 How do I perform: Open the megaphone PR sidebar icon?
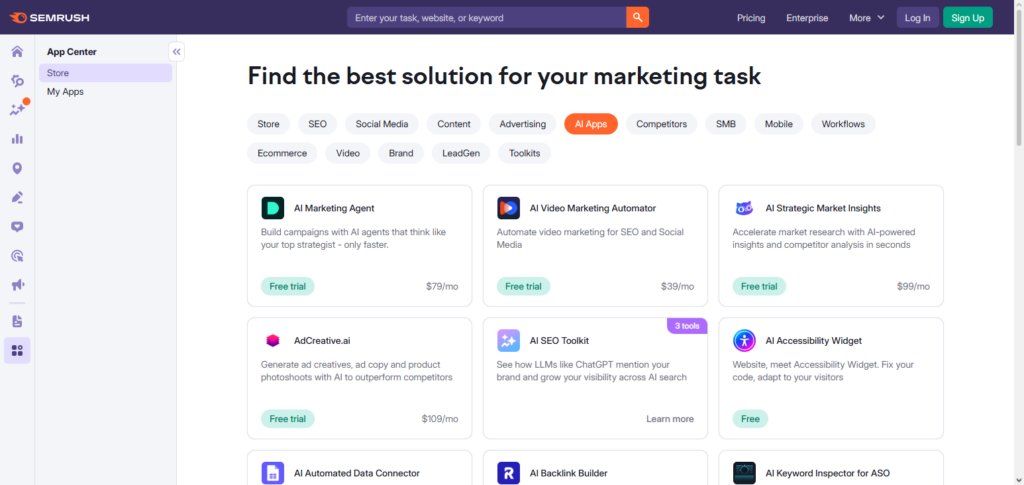pos(17,285)
